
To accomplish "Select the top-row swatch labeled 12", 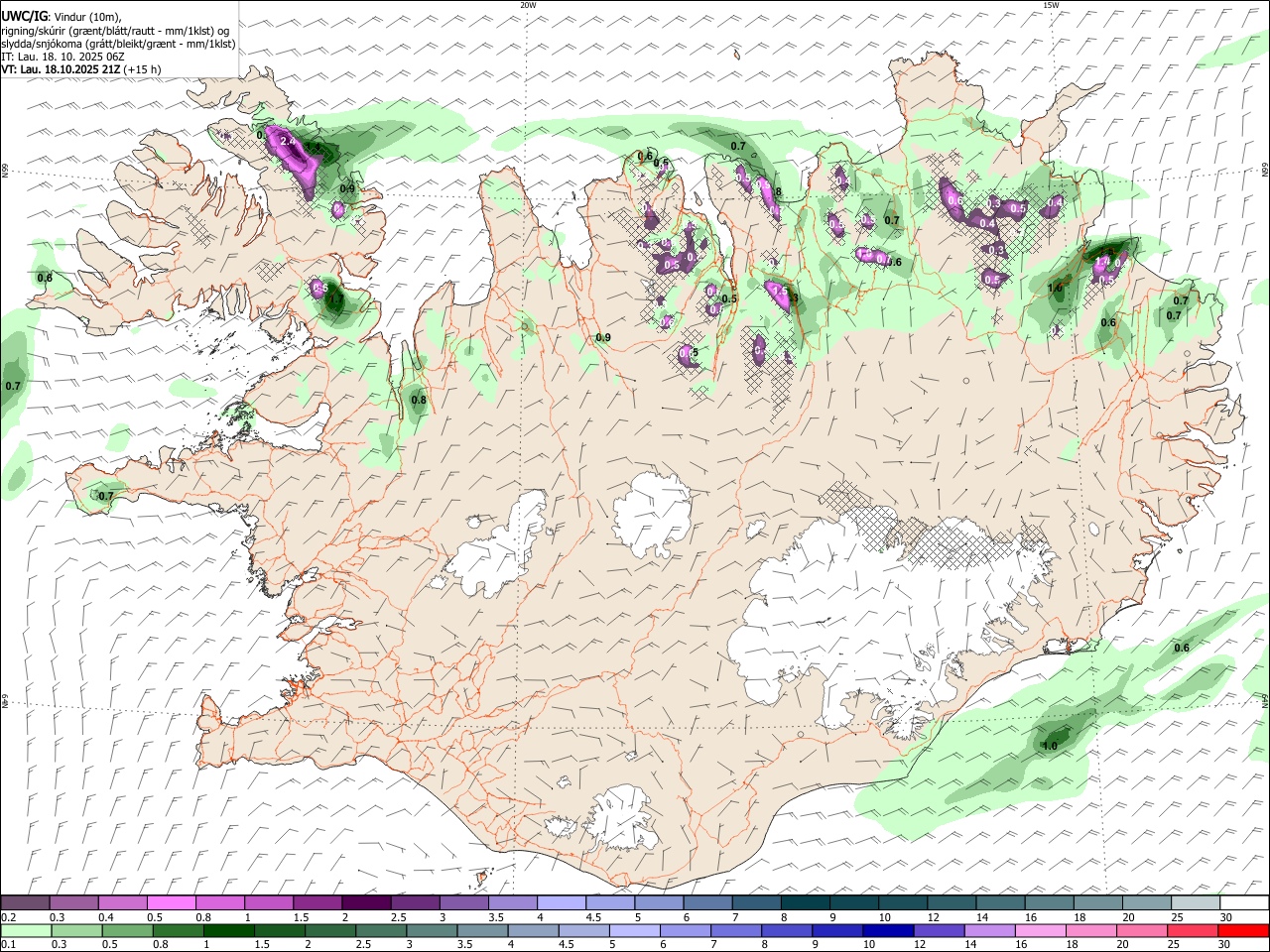I will [952, 902].
